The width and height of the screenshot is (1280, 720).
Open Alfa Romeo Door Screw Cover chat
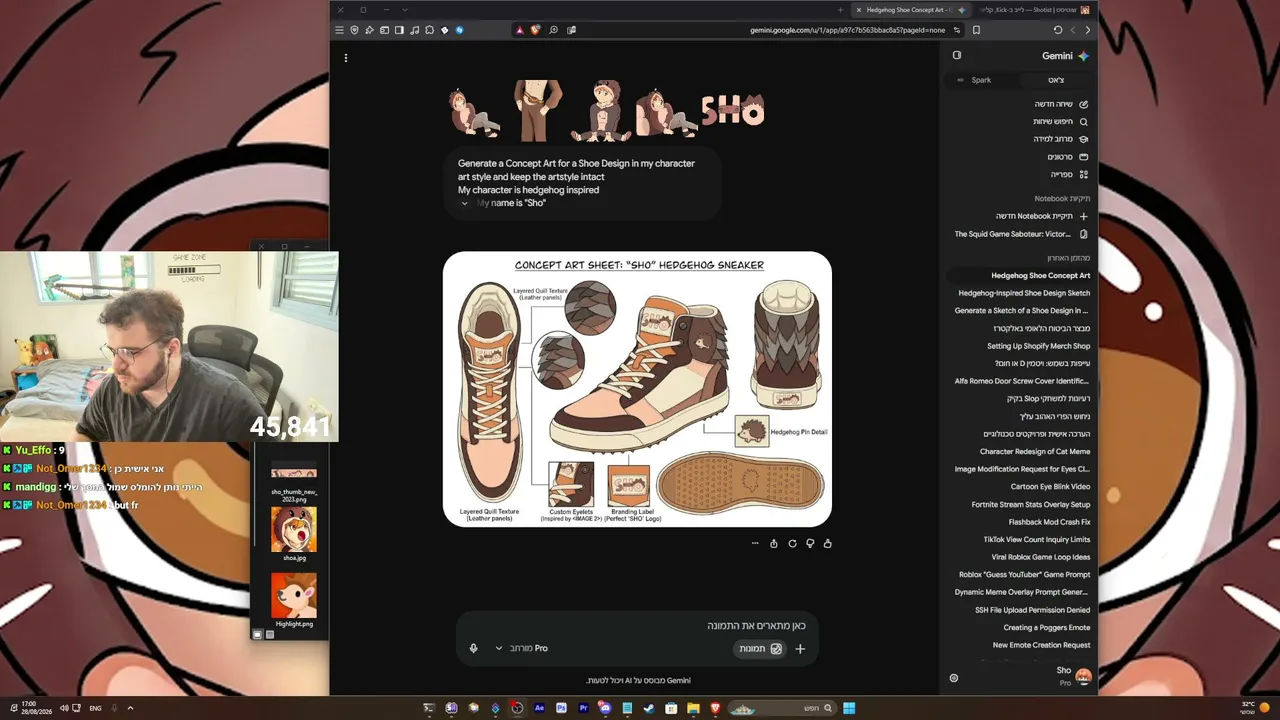pos(1022,381)
